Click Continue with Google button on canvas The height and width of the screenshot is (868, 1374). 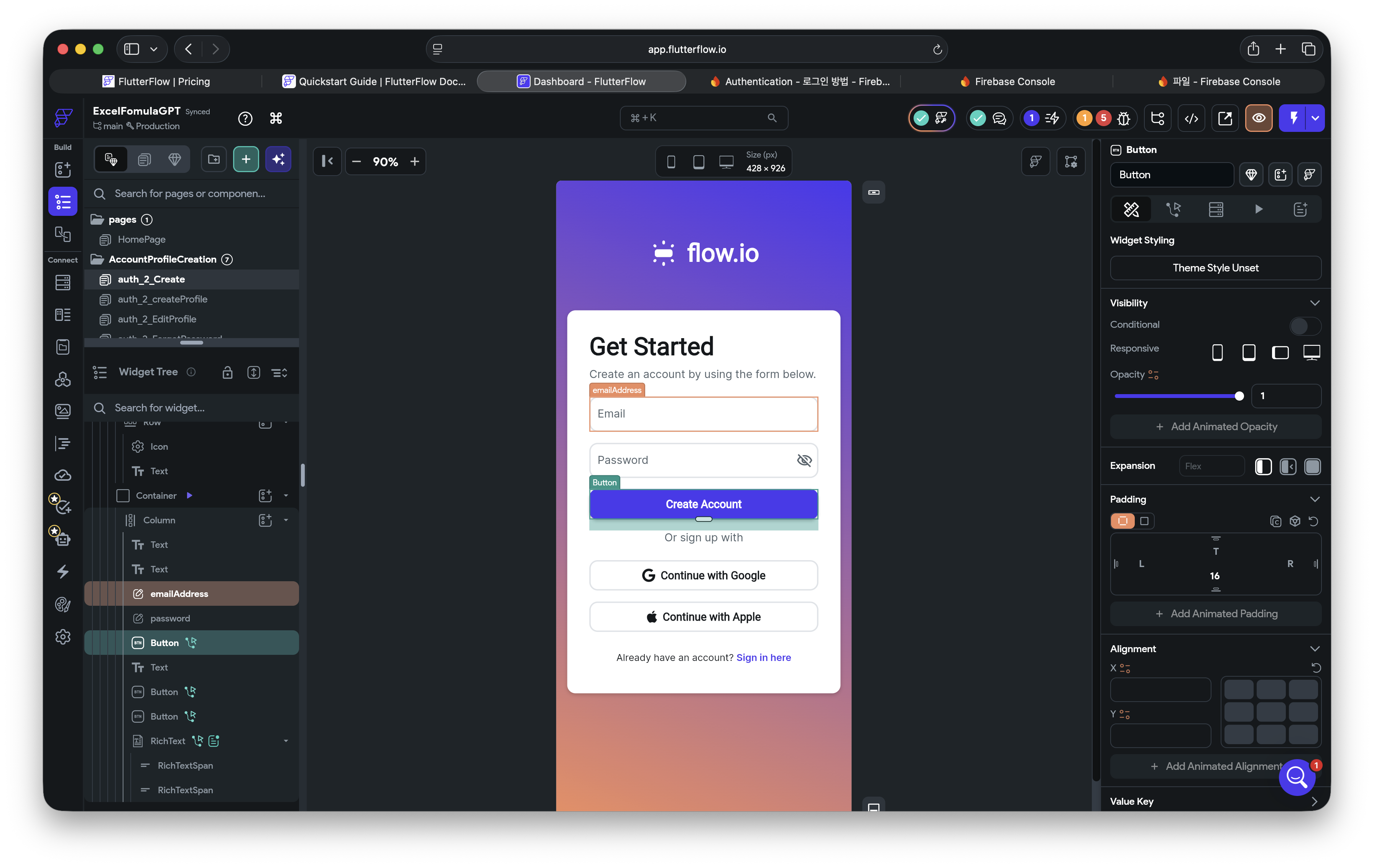click(x=703, y=575)
